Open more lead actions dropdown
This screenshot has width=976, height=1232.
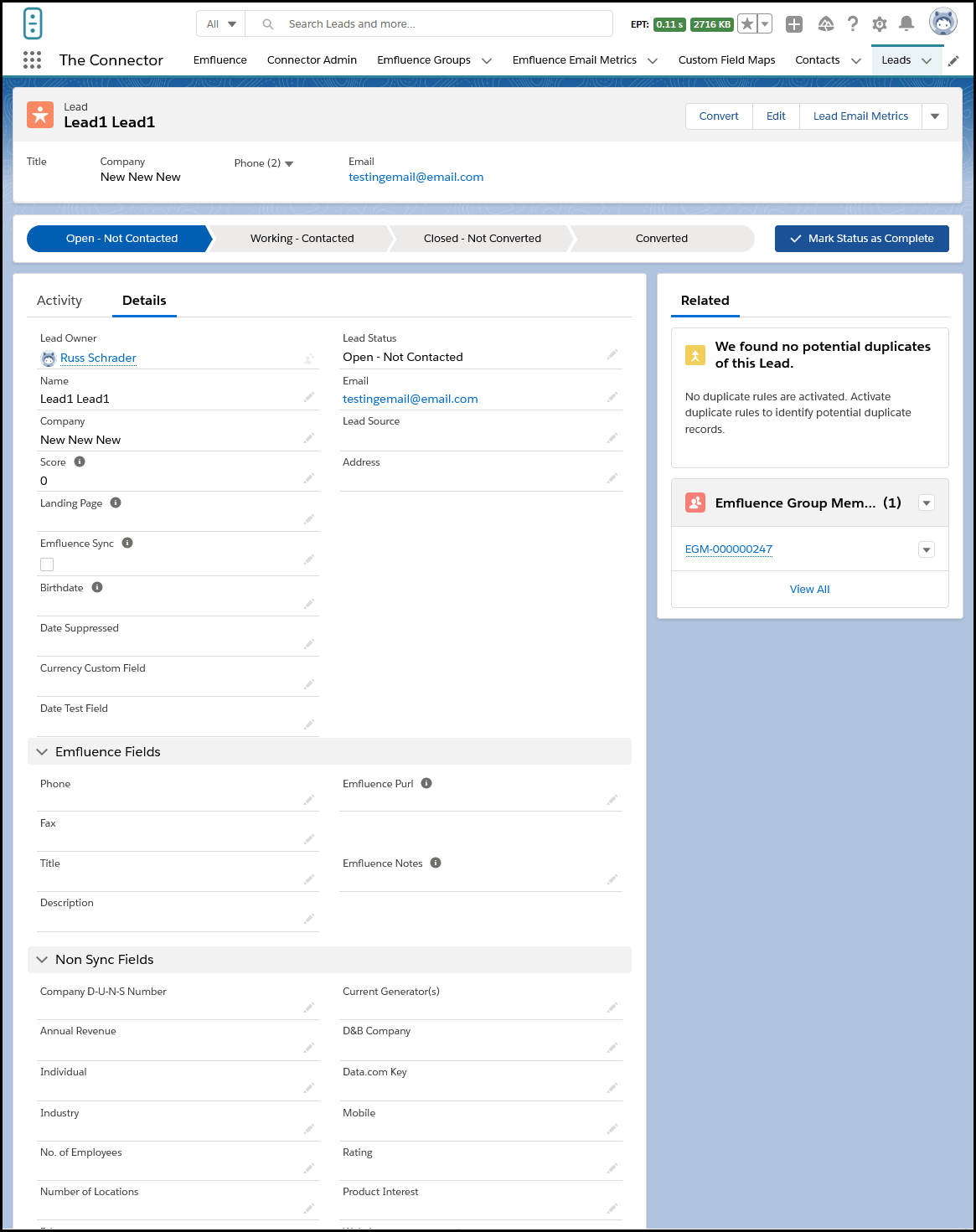(x=935, y=116)
